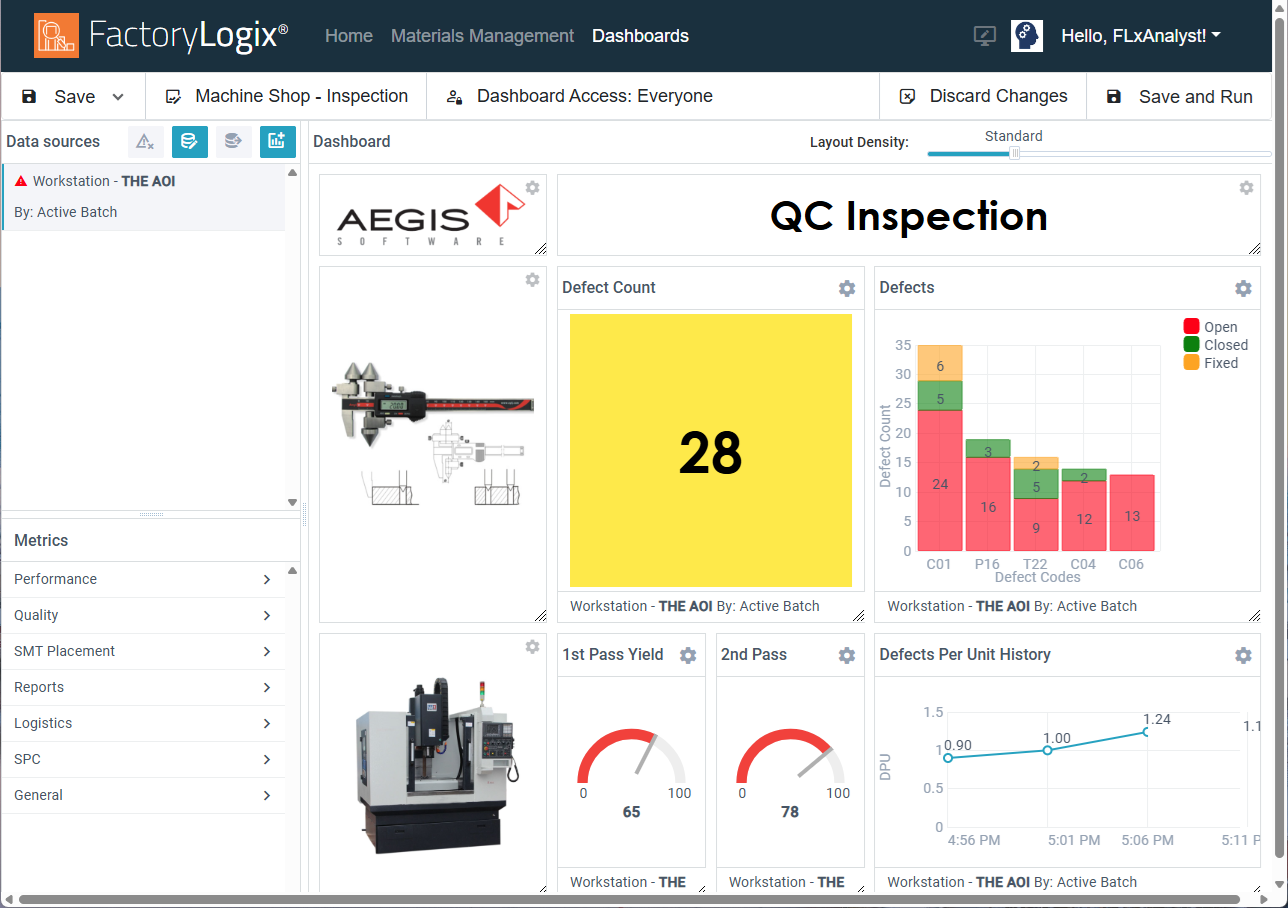
Task: Click the presentation screen icon in the header
Action: (984, 35)
